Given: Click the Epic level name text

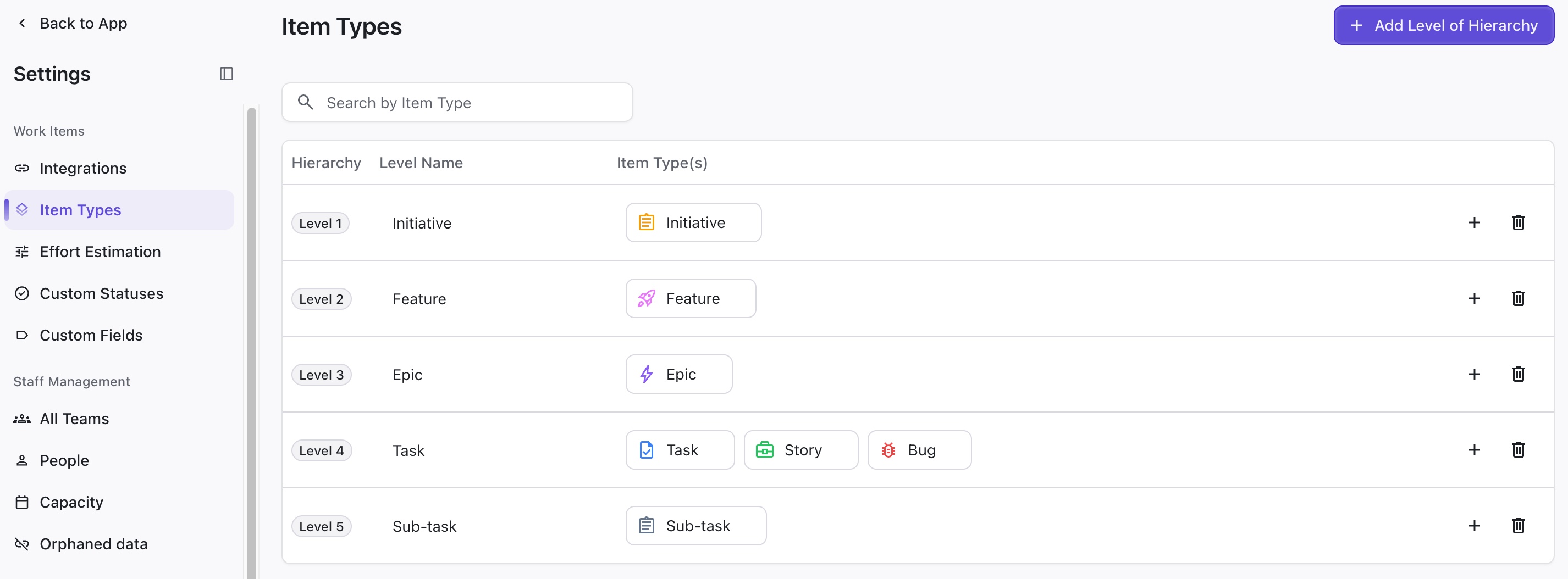Looking at the screenshot, I should [407, 375].
